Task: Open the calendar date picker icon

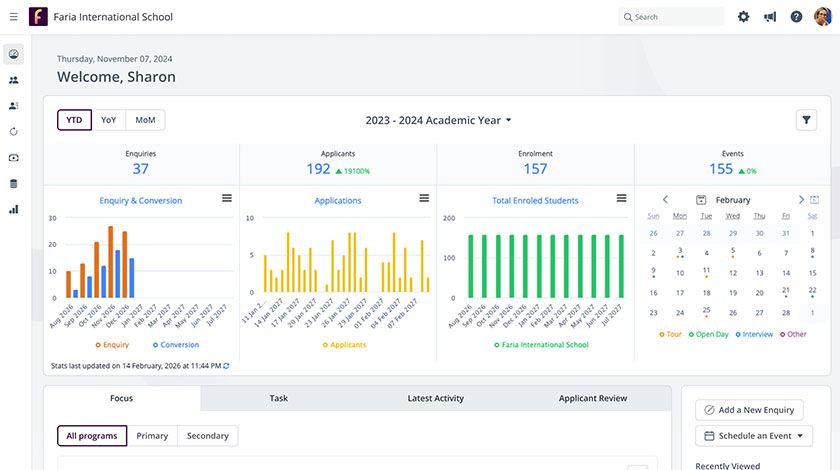Action: click(701, 200)
